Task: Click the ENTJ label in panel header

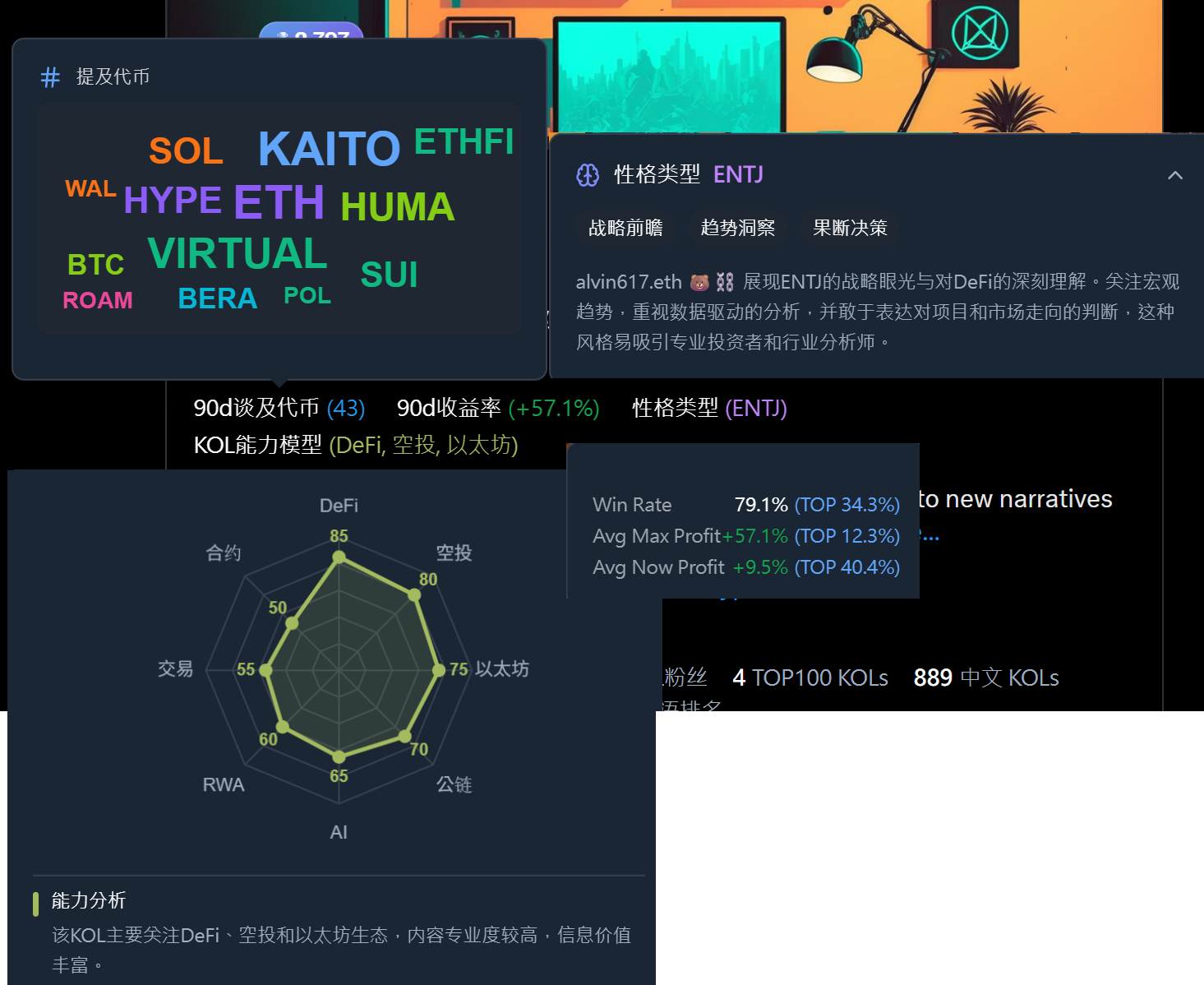Action: (x=738, y=175)
